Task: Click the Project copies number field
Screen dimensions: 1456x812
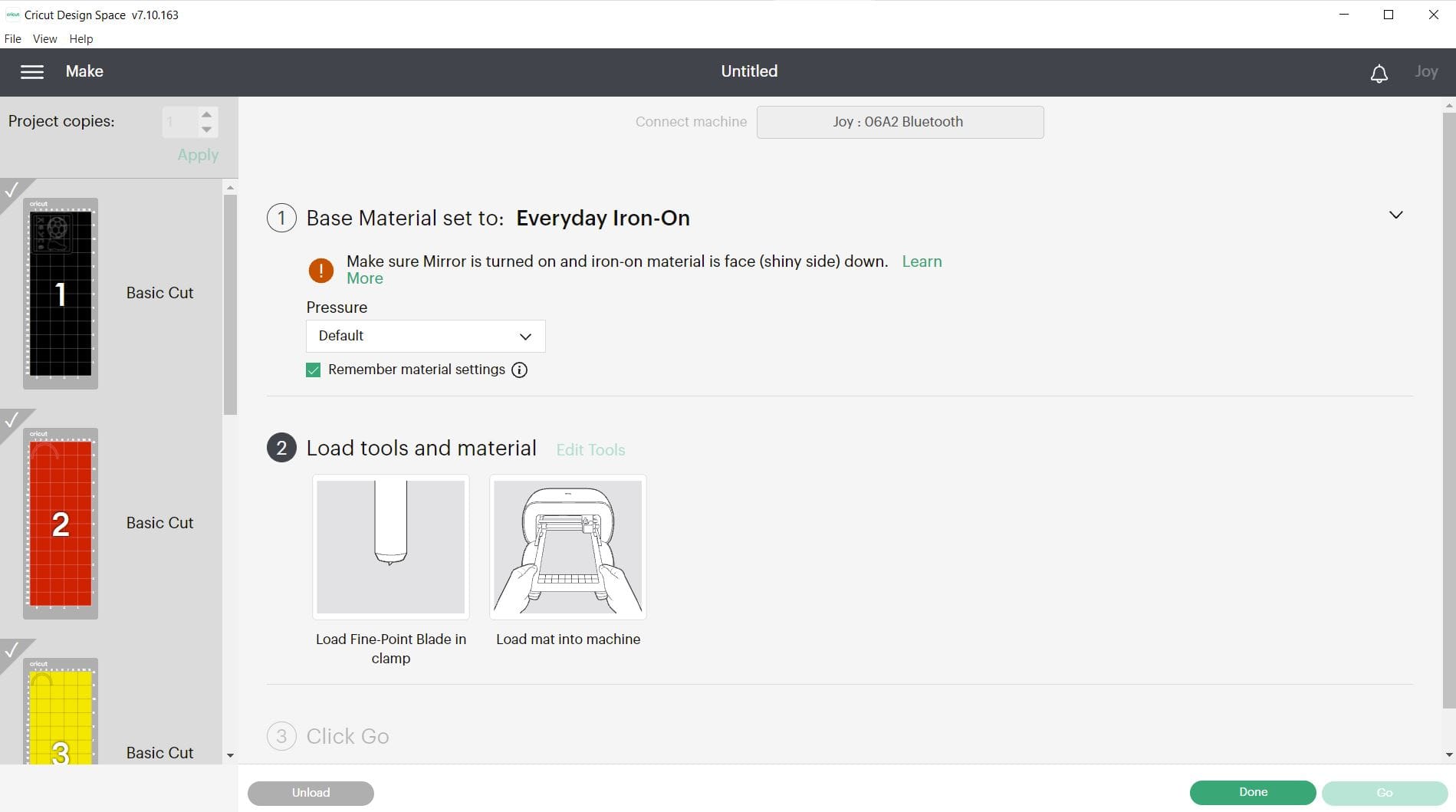Action: pyautogui.click(x=179, y=122)
